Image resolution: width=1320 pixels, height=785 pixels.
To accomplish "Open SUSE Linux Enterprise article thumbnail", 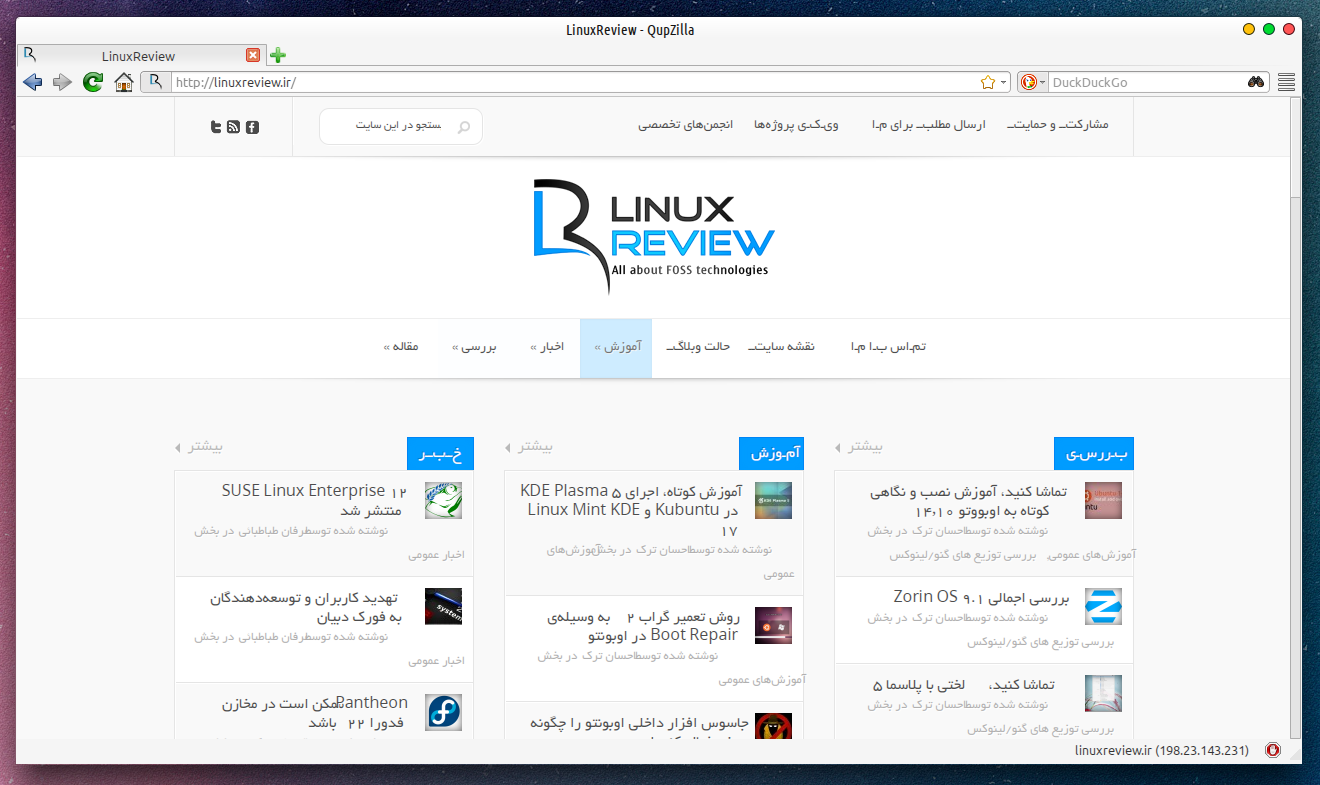I will pyautogui.click(x=443, y=500).
